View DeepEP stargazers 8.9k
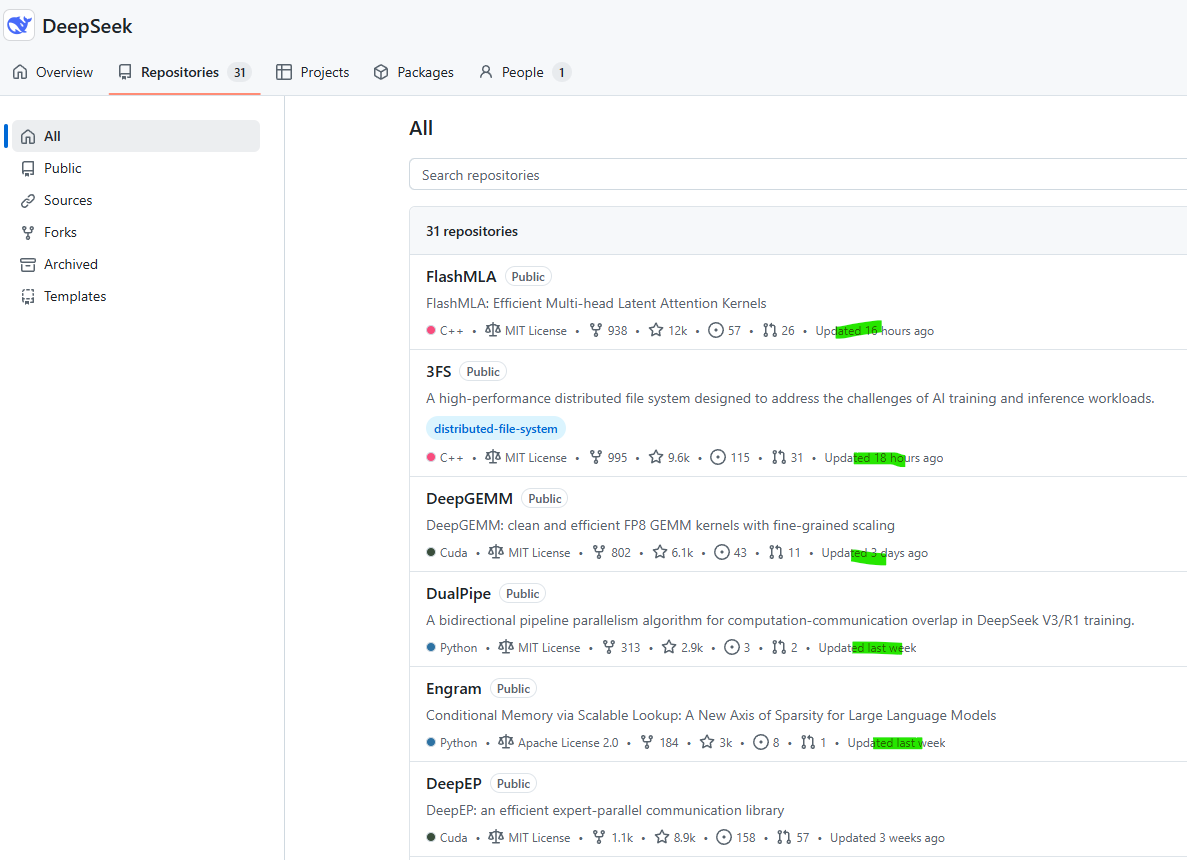Viewport: 1187px width, 860px height. (x=675, y=838)
